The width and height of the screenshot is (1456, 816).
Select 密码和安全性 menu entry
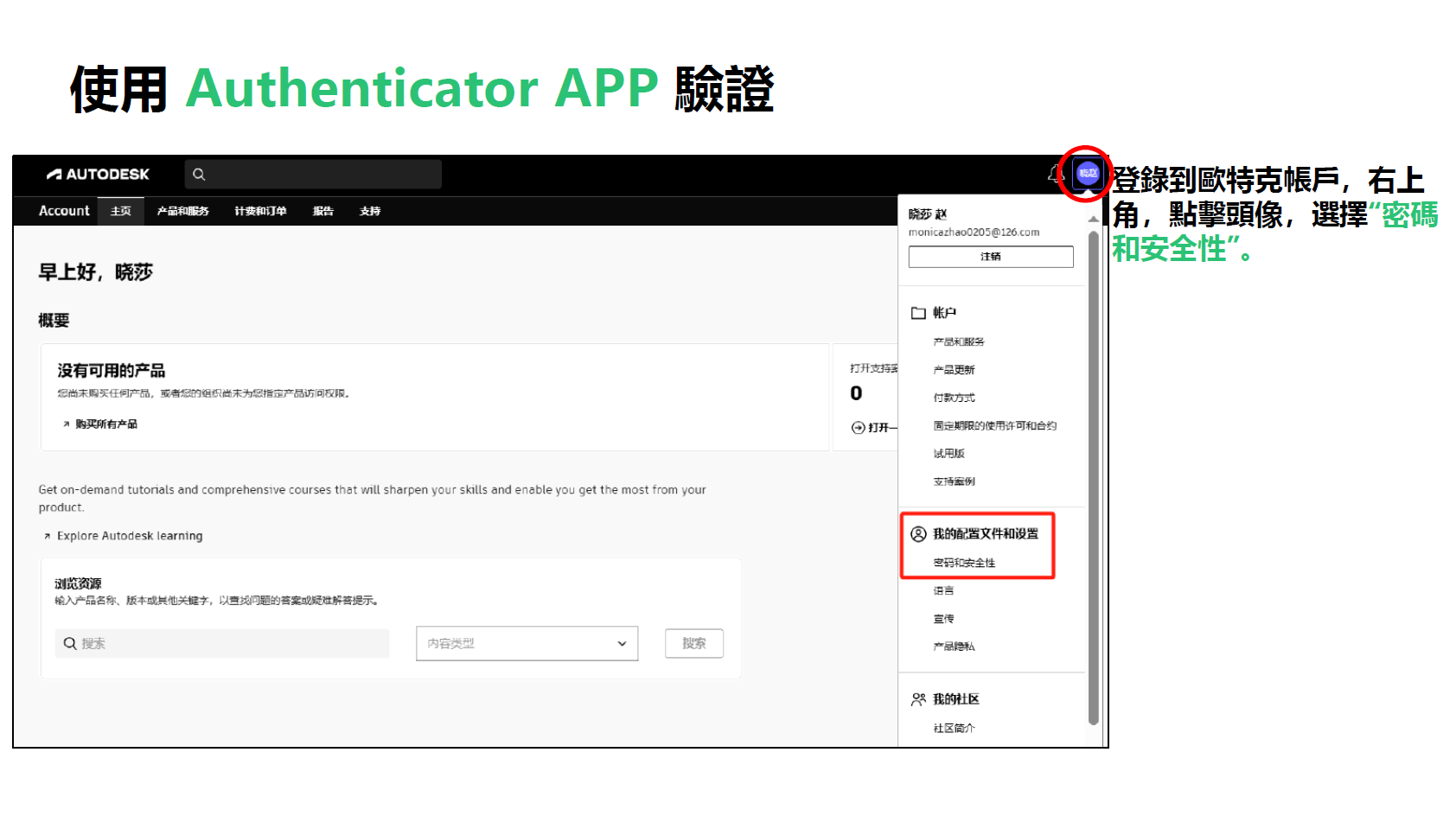click(964, 563)
